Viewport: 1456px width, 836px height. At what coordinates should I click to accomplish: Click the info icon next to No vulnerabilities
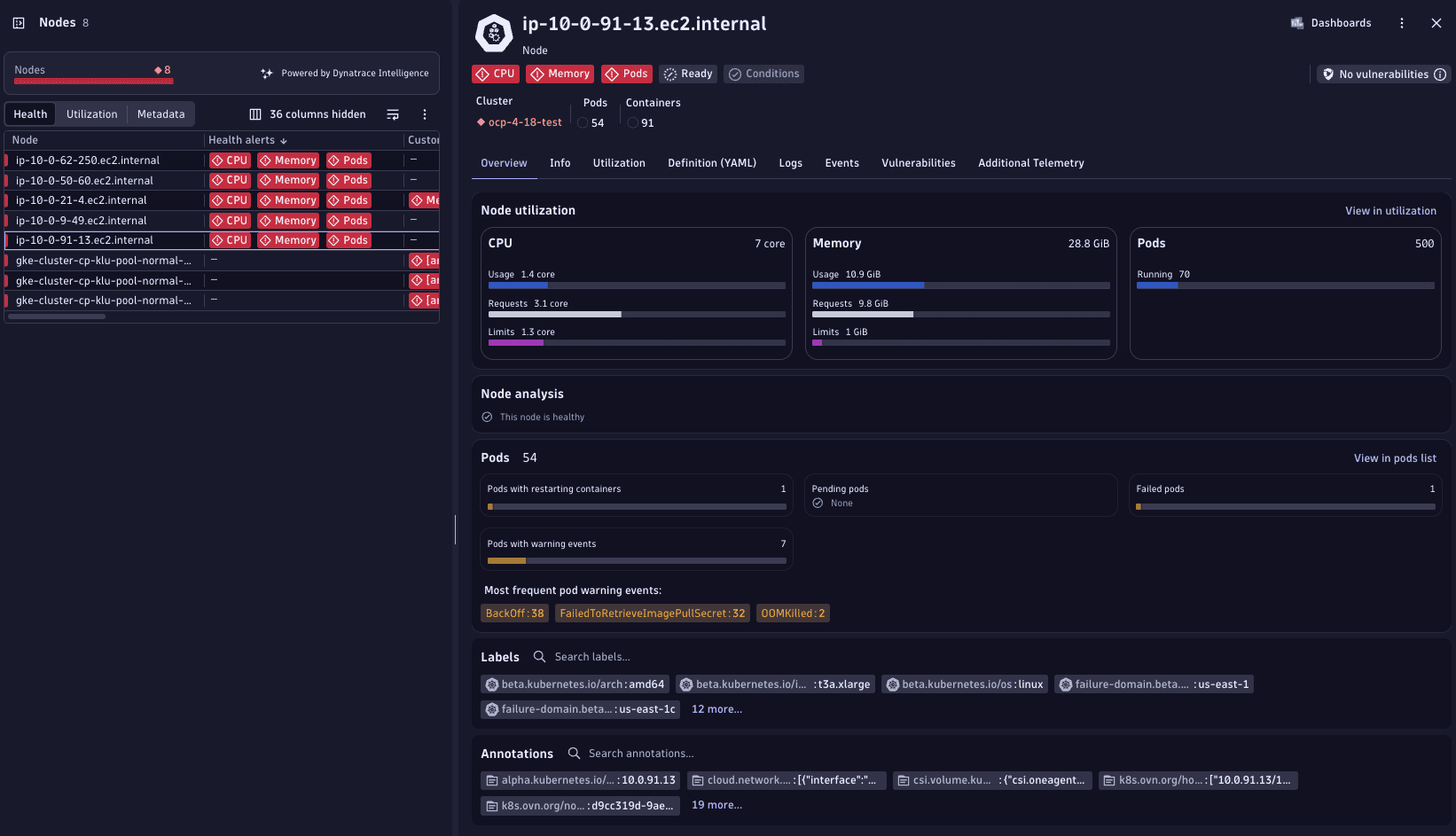pos(1442,74)
